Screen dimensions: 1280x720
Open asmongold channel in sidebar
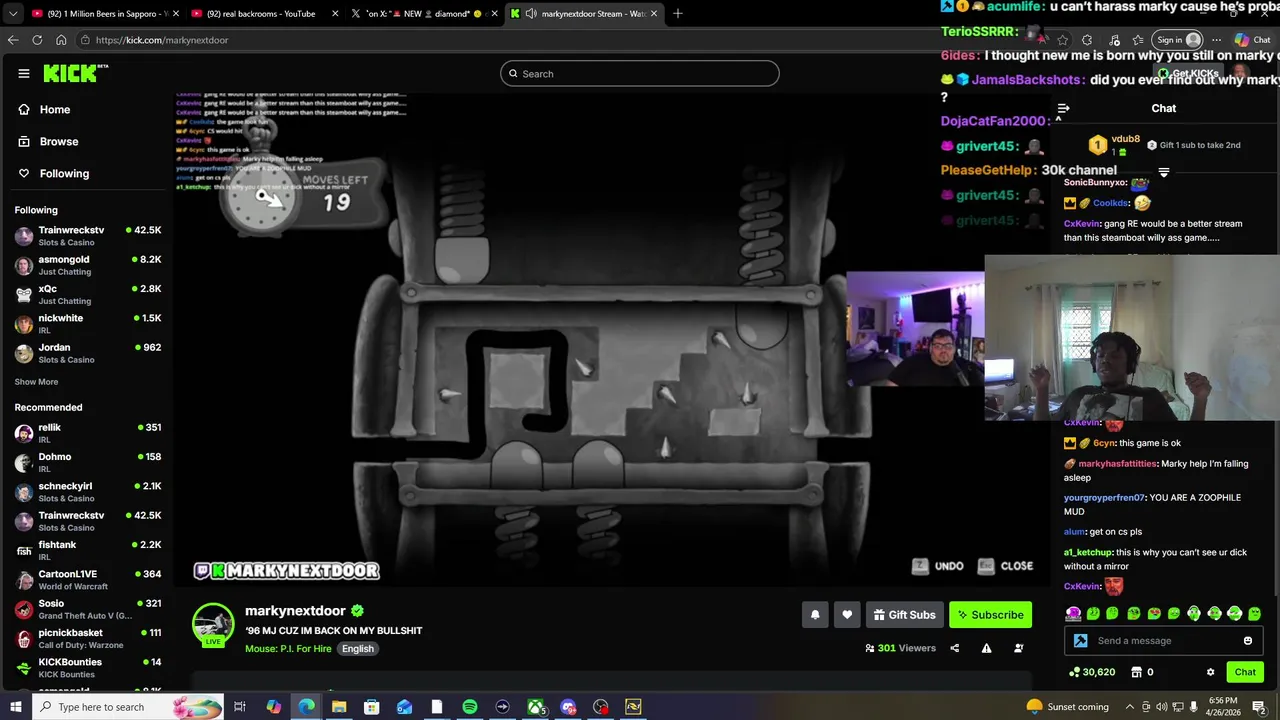[88, 265]
